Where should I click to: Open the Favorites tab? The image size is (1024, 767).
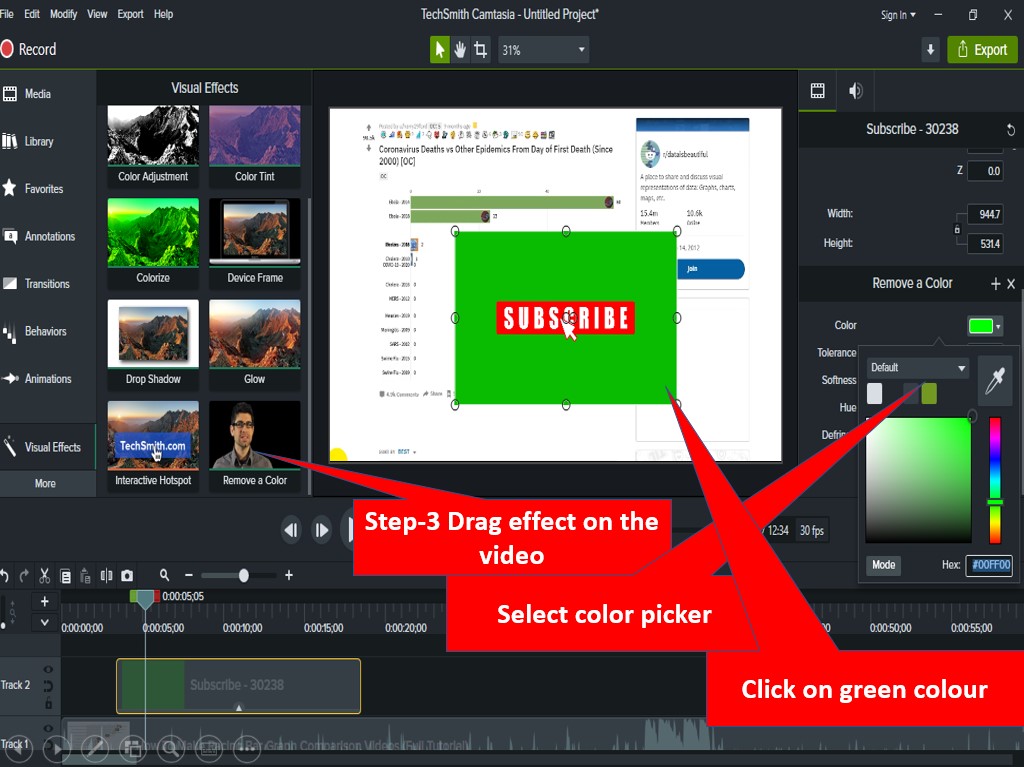(48, 189)
